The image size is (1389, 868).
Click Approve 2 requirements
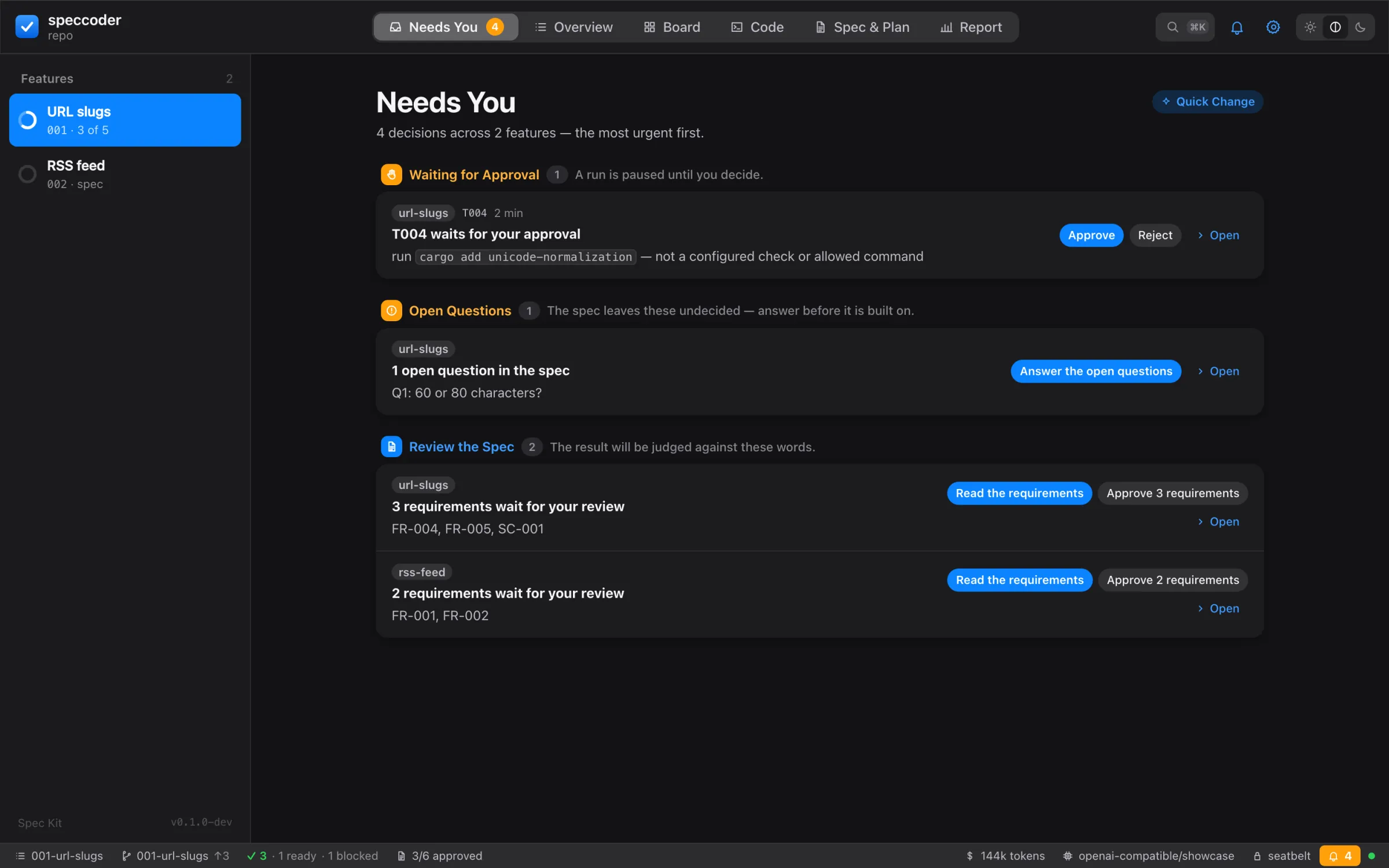click(x=1173, y=580)
